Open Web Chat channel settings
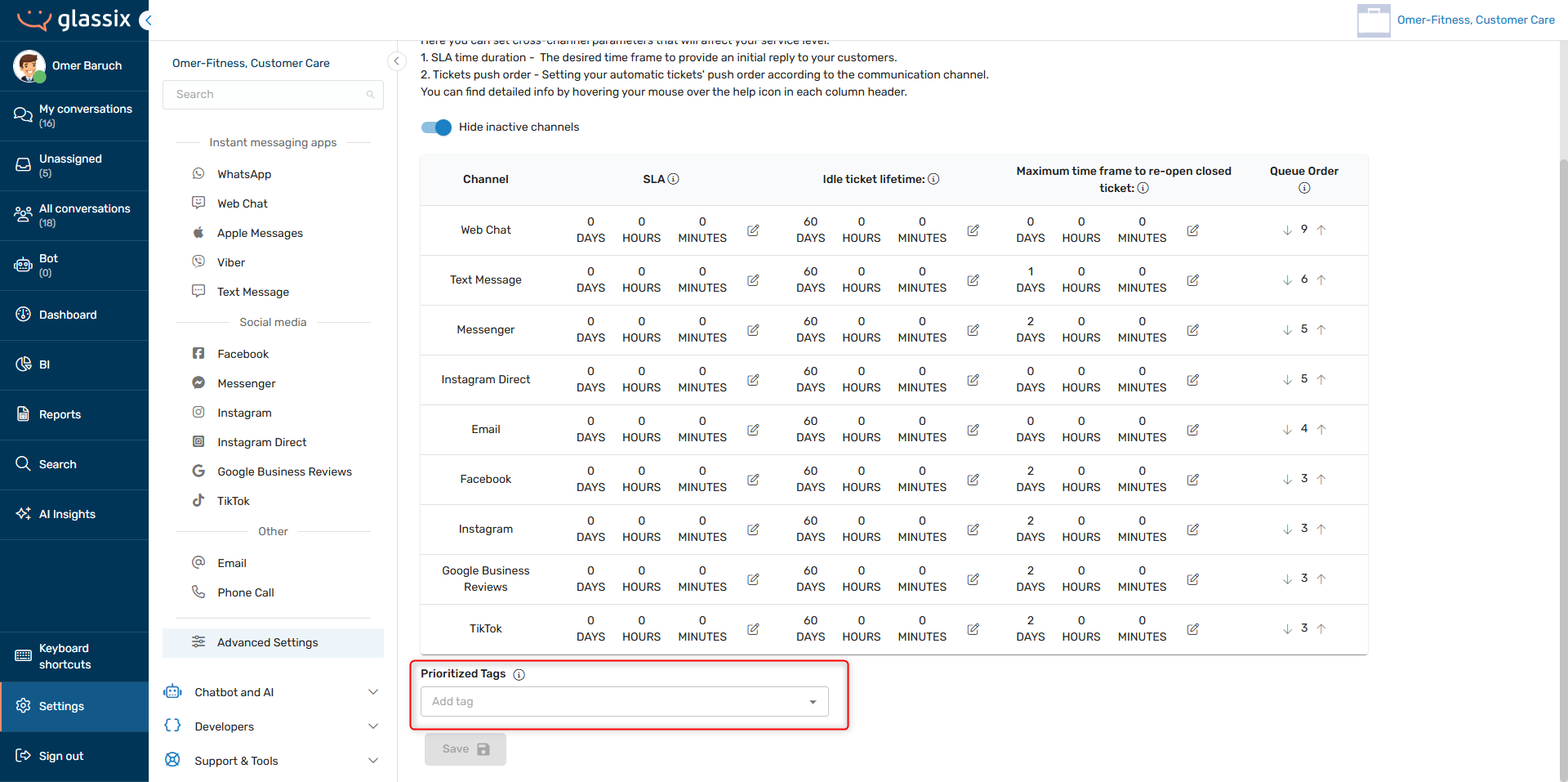The width and height of the screenshot is (1568, 782). pos(243,203)
